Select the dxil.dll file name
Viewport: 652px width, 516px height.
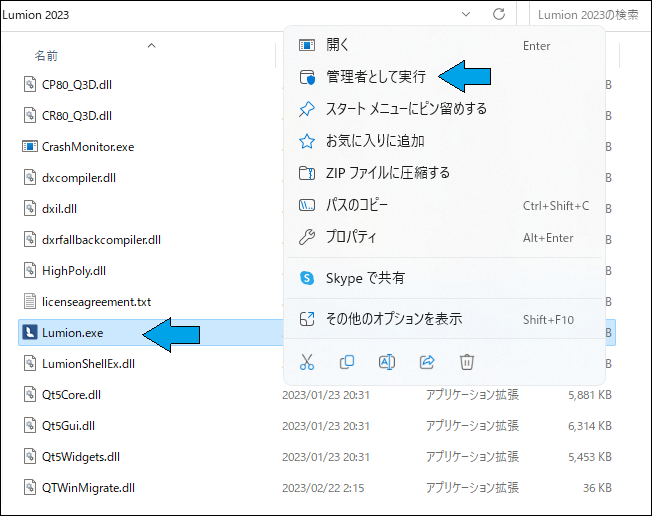(59, 209)
